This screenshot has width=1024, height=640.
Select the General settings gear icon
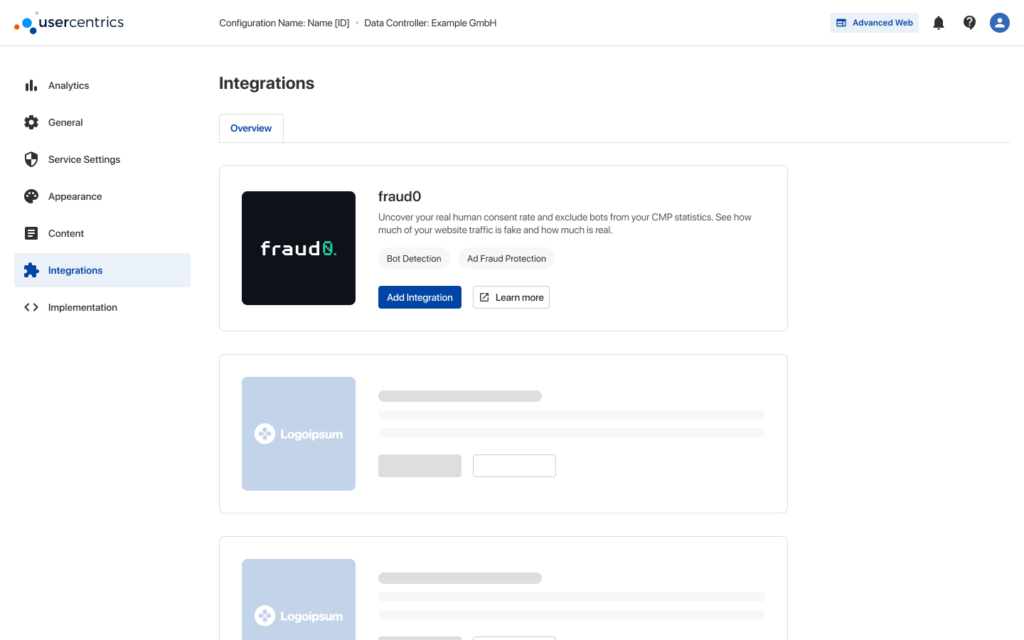coord(31,122)
